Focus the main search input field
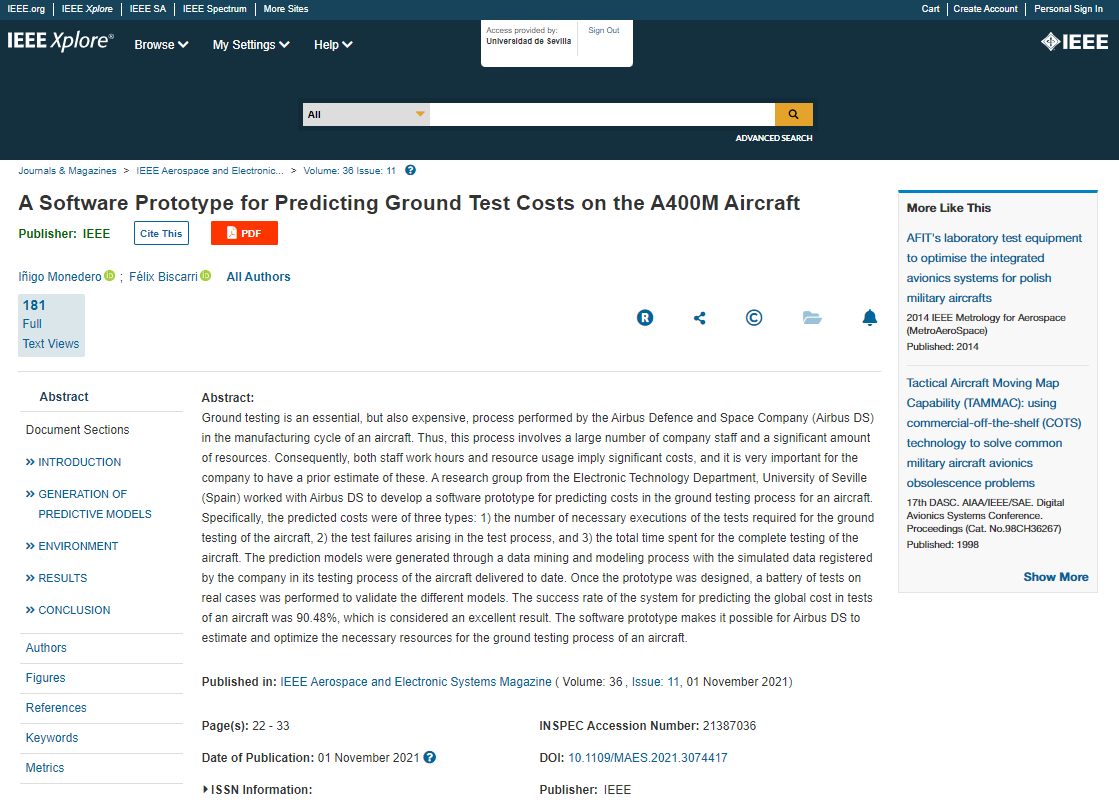The height and width of the screenshot is (803, 1119). coord(602,114)
